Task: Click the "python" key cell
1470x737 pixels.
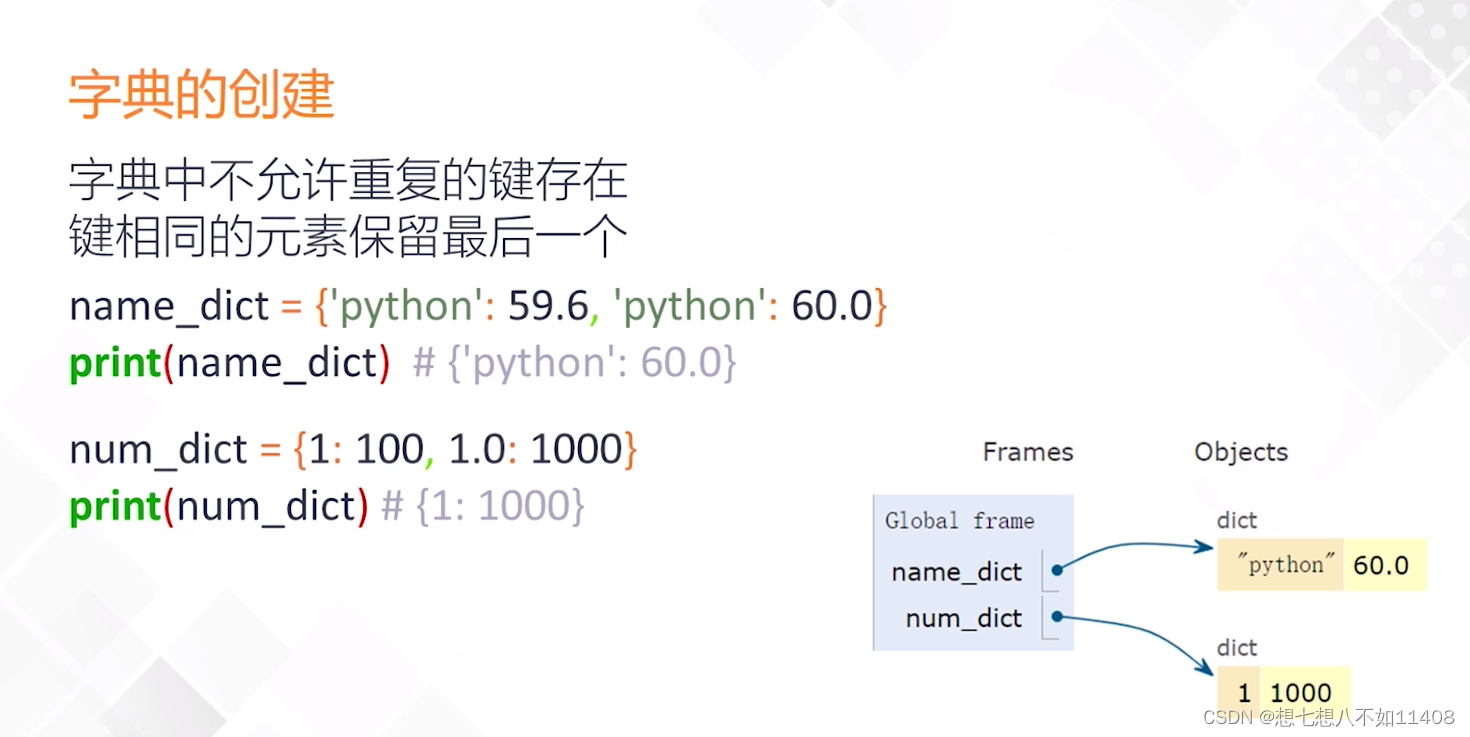Action: point(1281,565)
